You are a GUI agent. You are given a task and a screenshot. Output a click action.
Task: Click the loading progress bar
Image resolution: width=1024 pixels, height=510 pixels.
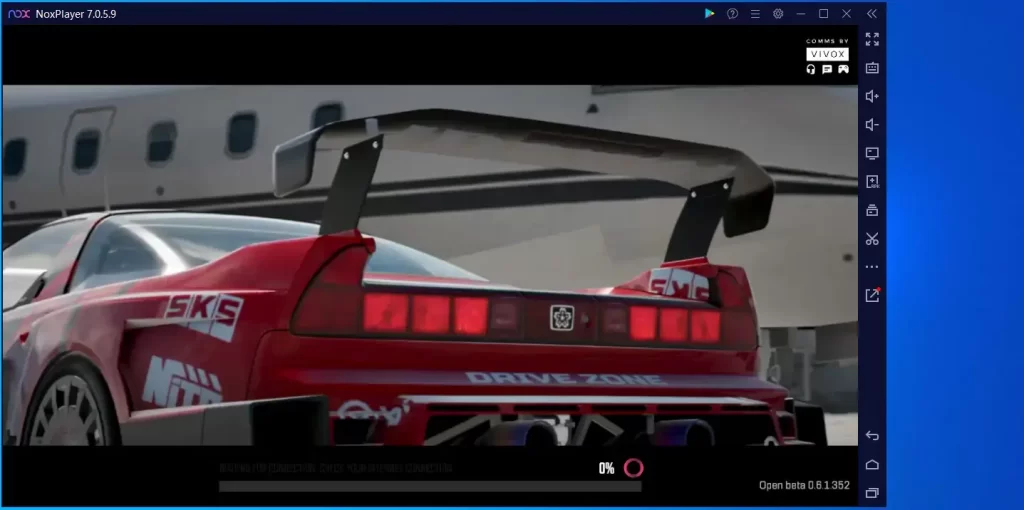click(x=430, y=486)
